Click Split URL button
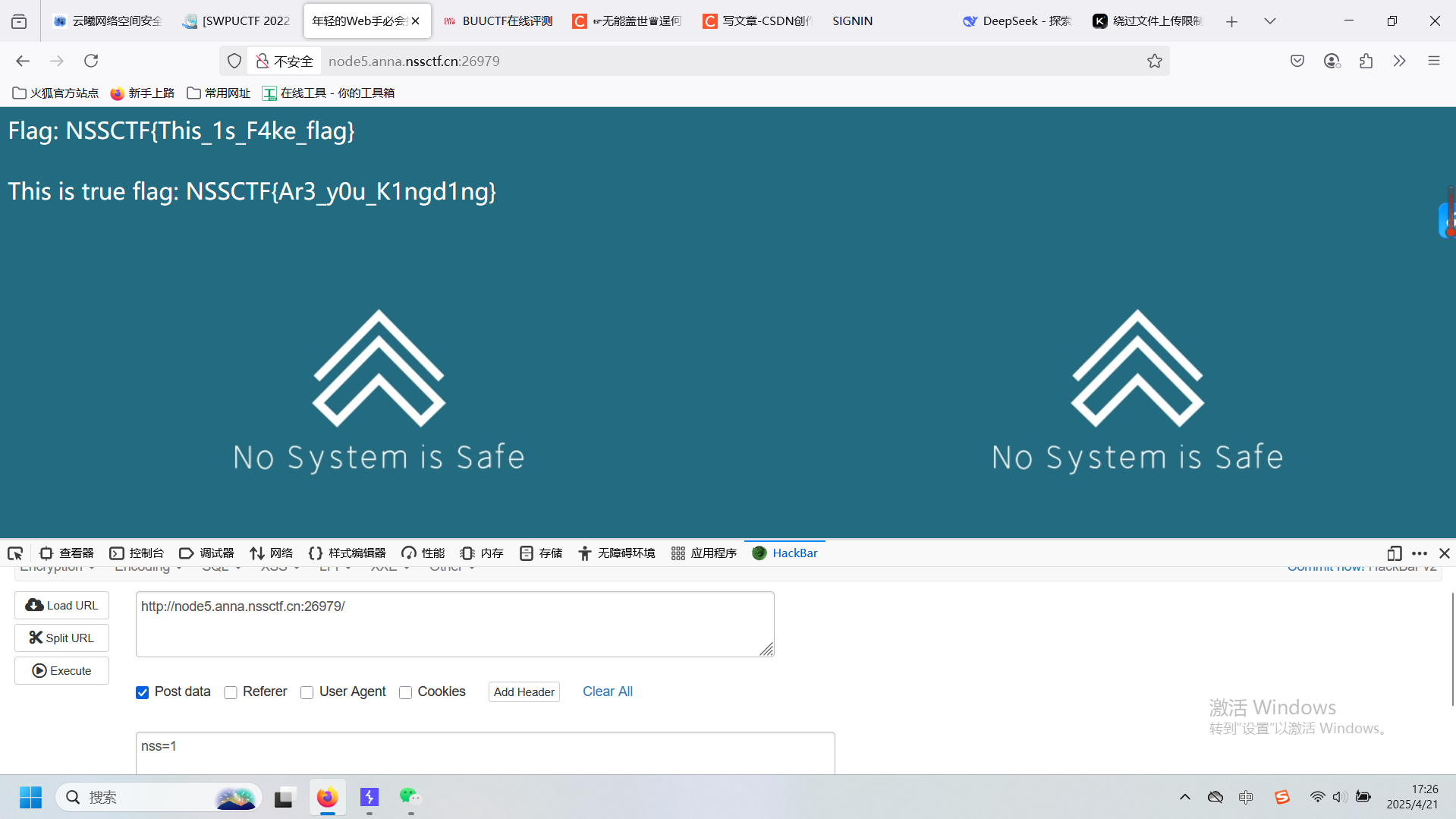The height and width of the screenshot is (819, 1456). (61, 638)
